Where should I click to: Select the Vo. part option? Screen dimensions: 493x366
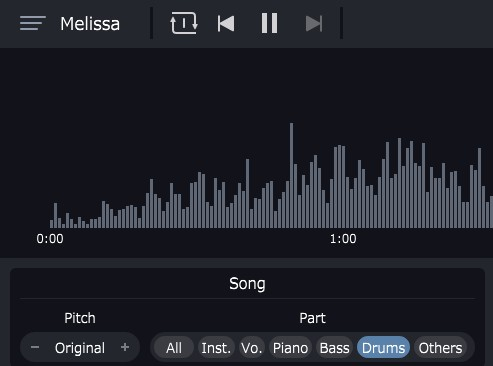coord(252,348)
